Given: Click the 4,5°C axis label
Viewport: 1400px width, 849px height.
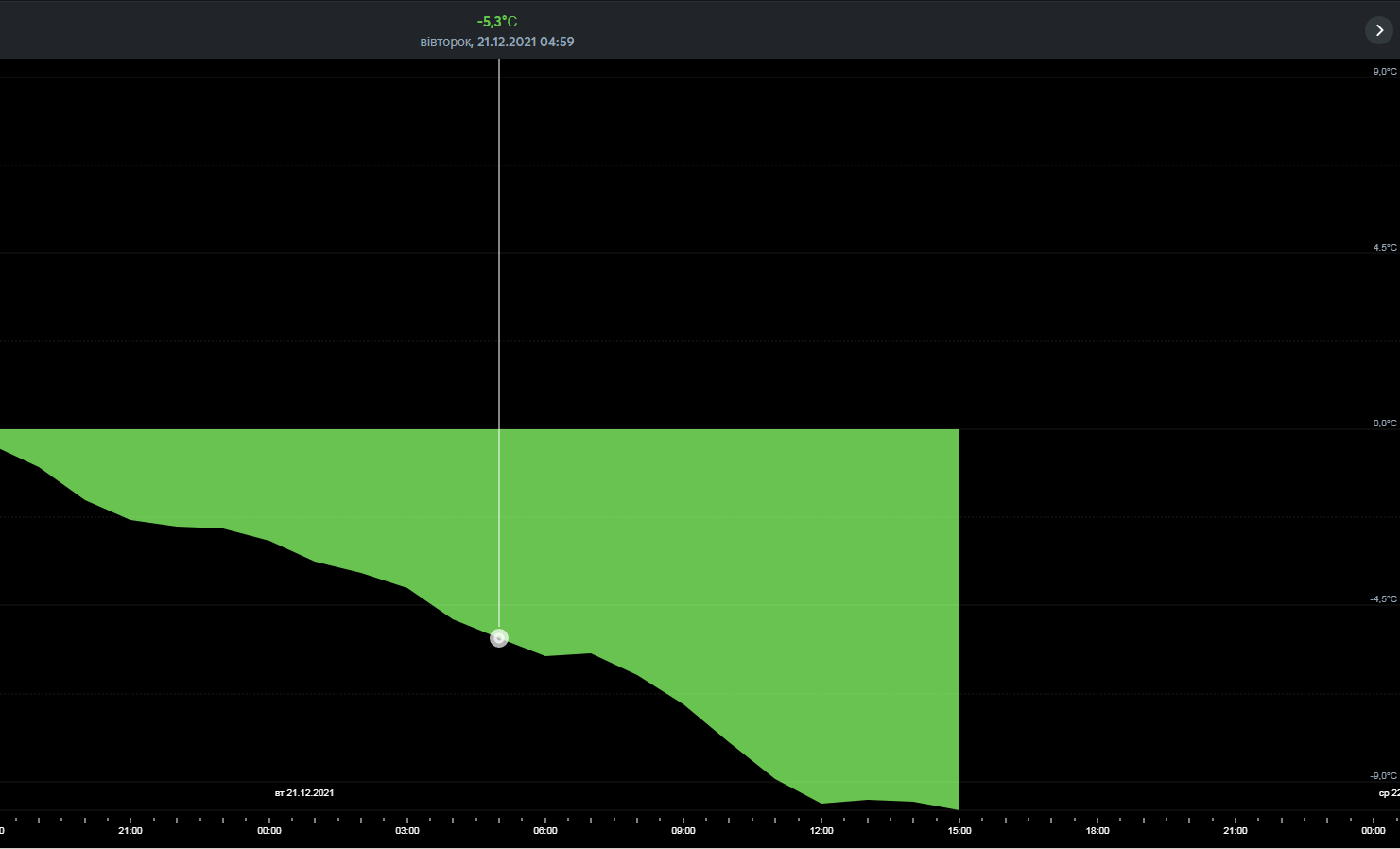Looking at the screenshot, I should 1385,248.
